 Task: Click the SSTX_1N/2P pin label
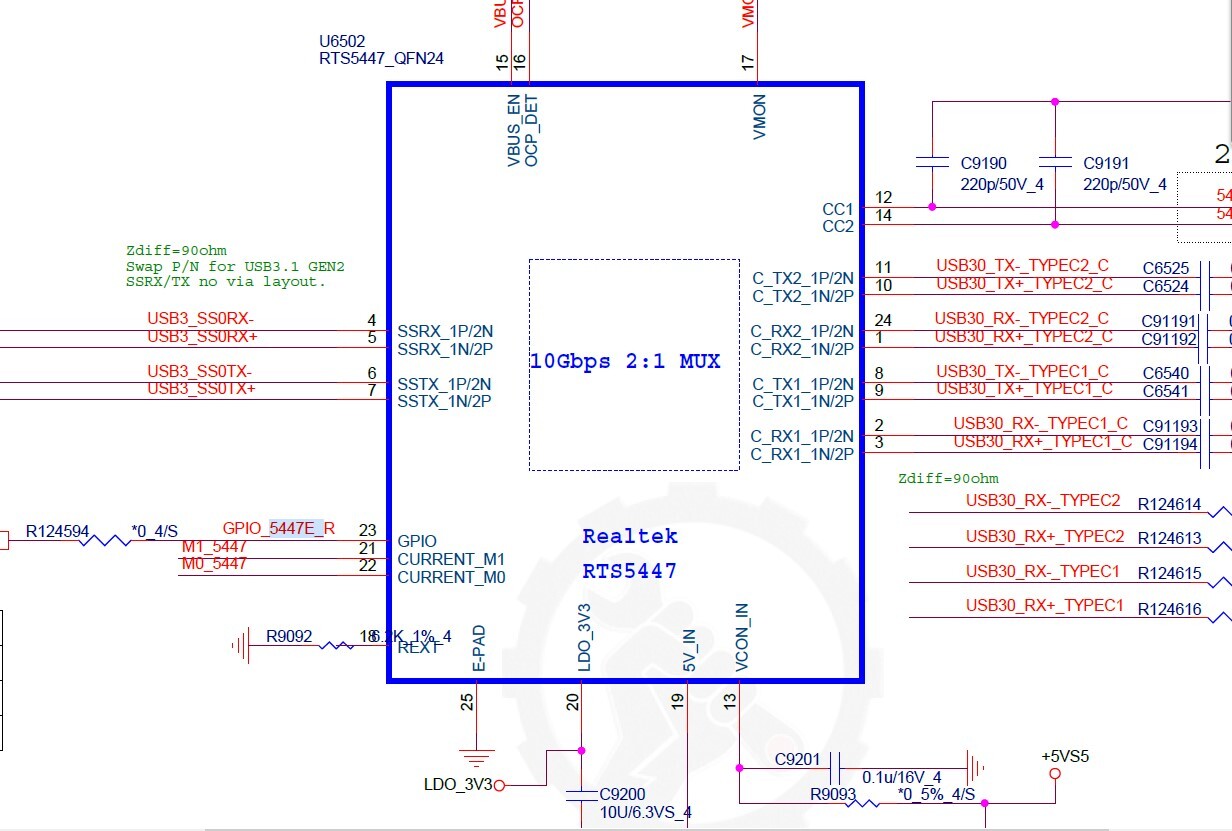coord(445,401)
